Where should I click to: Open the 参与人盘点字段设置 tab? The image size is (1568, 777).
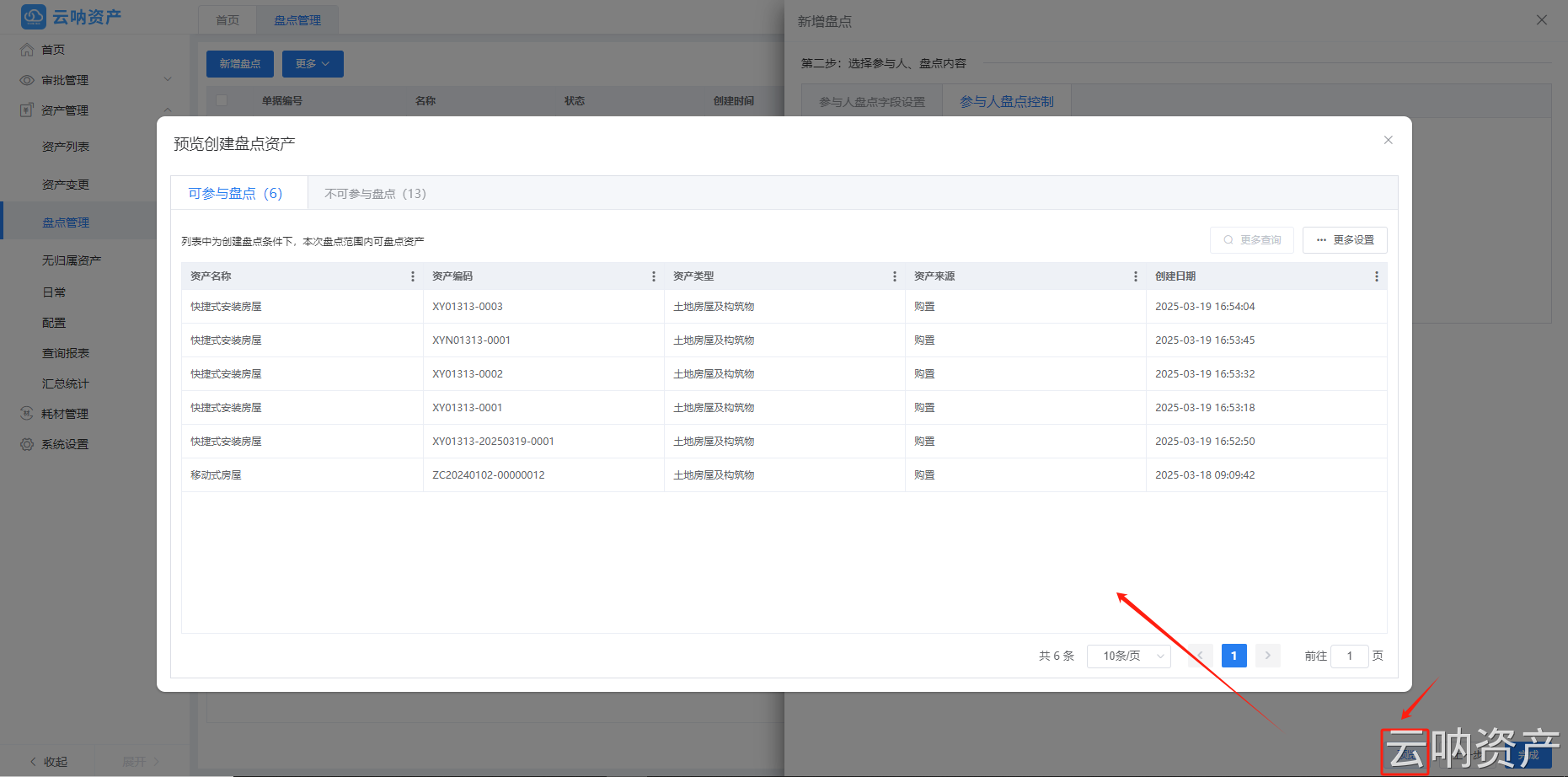coord(872,102)
